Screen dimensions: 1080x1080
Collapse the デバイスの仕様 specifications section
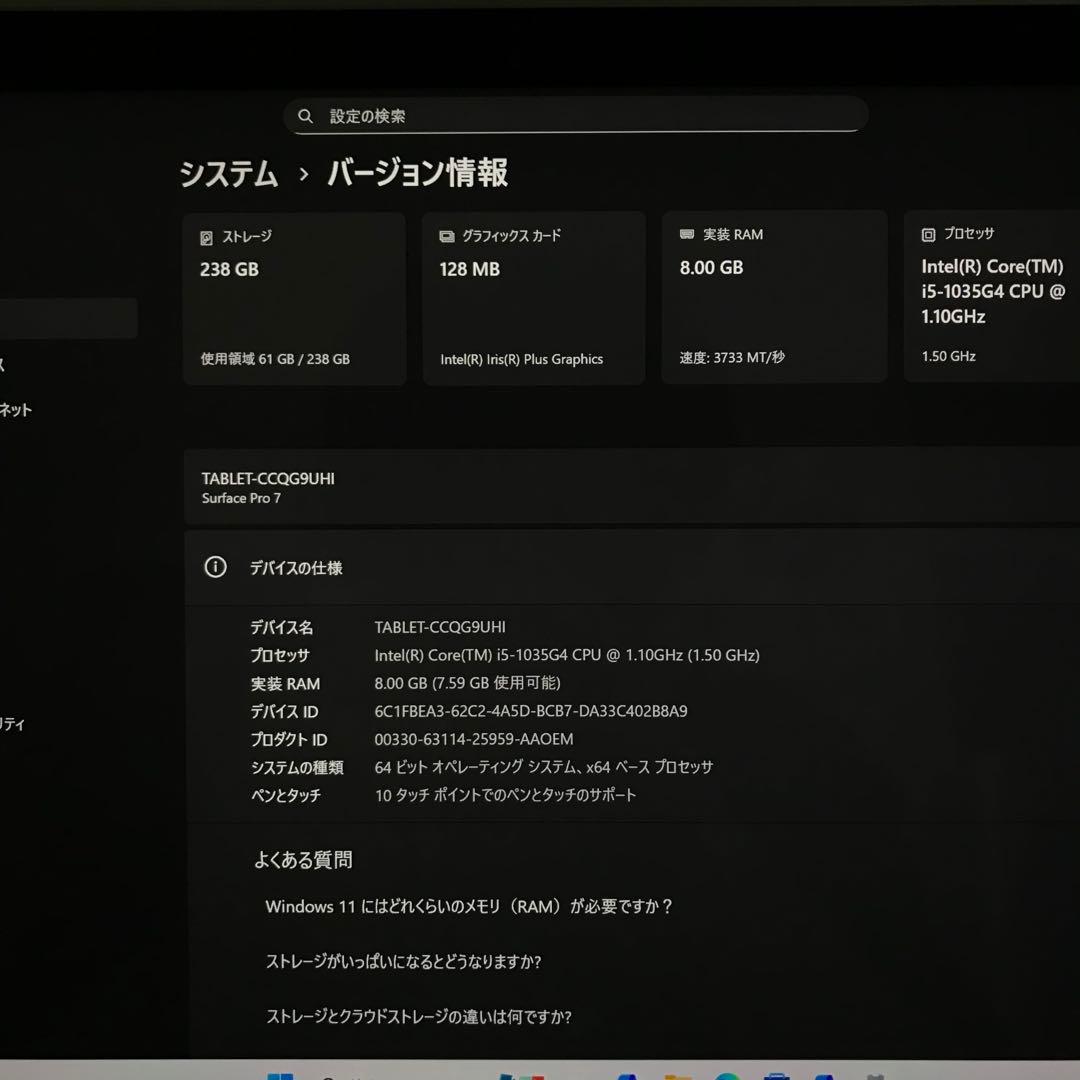[x=297, y=567]
